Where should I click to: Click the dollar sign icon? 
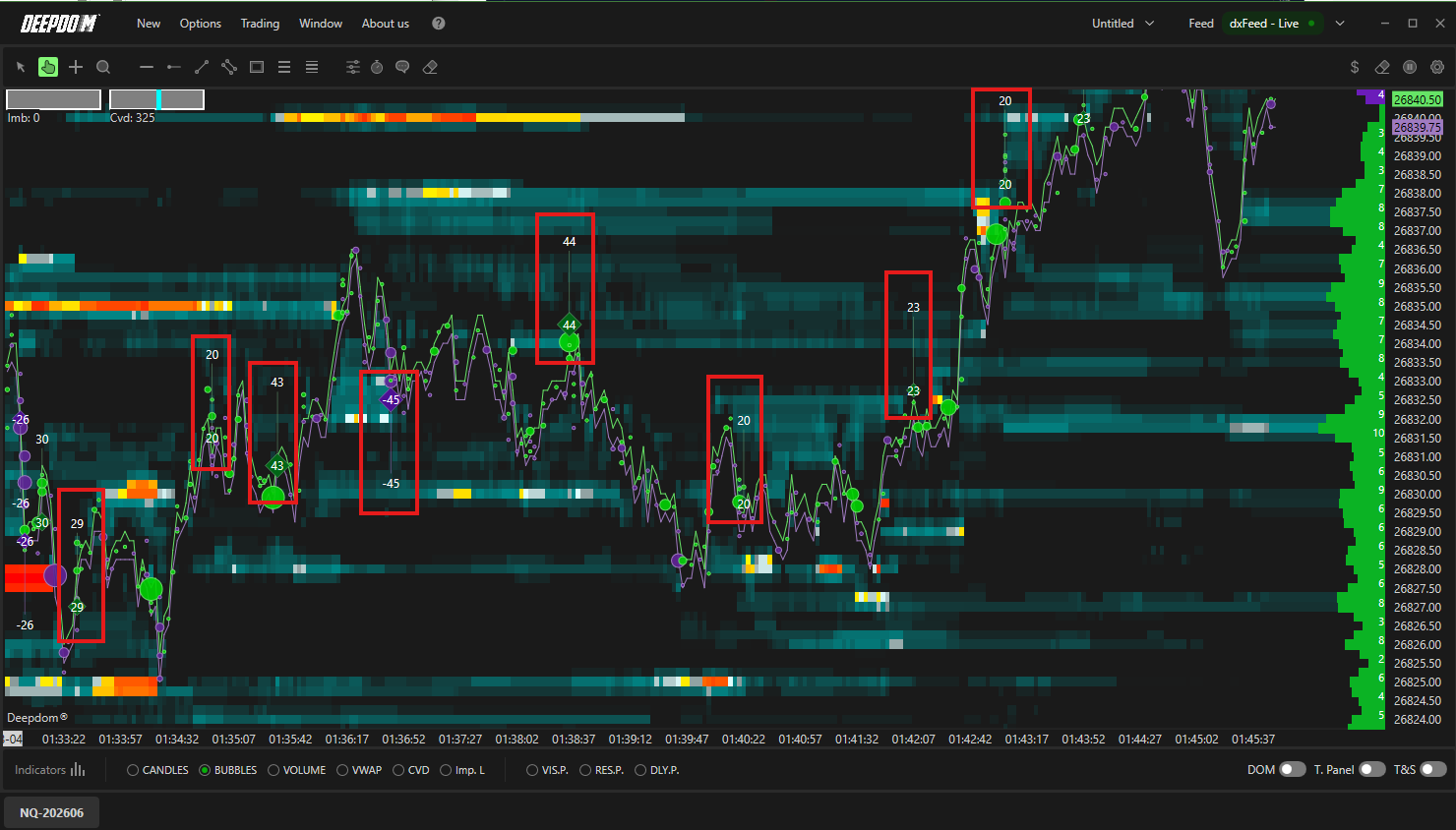coord(1355,67)
